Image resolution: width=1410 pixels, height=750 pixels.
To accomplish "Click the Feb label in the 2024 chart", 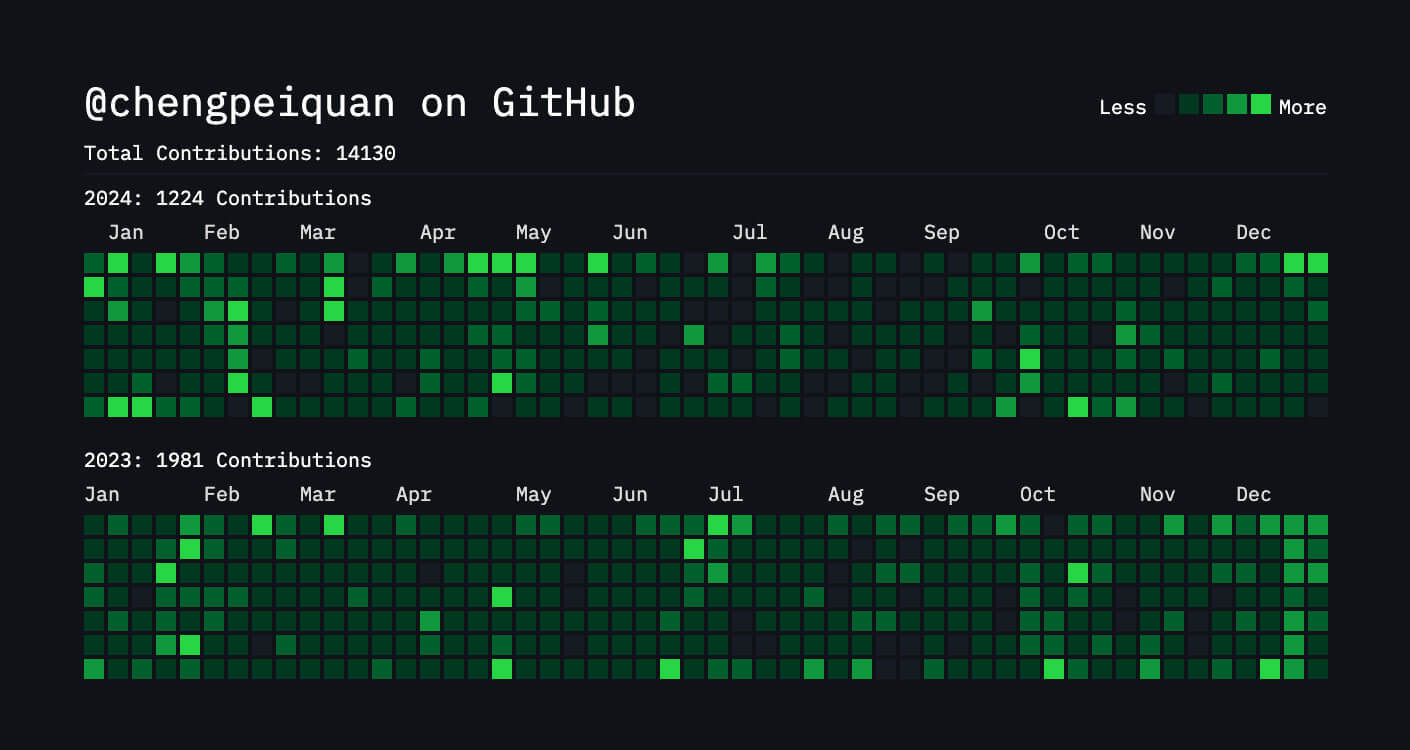I will click(x=222, y=232).
